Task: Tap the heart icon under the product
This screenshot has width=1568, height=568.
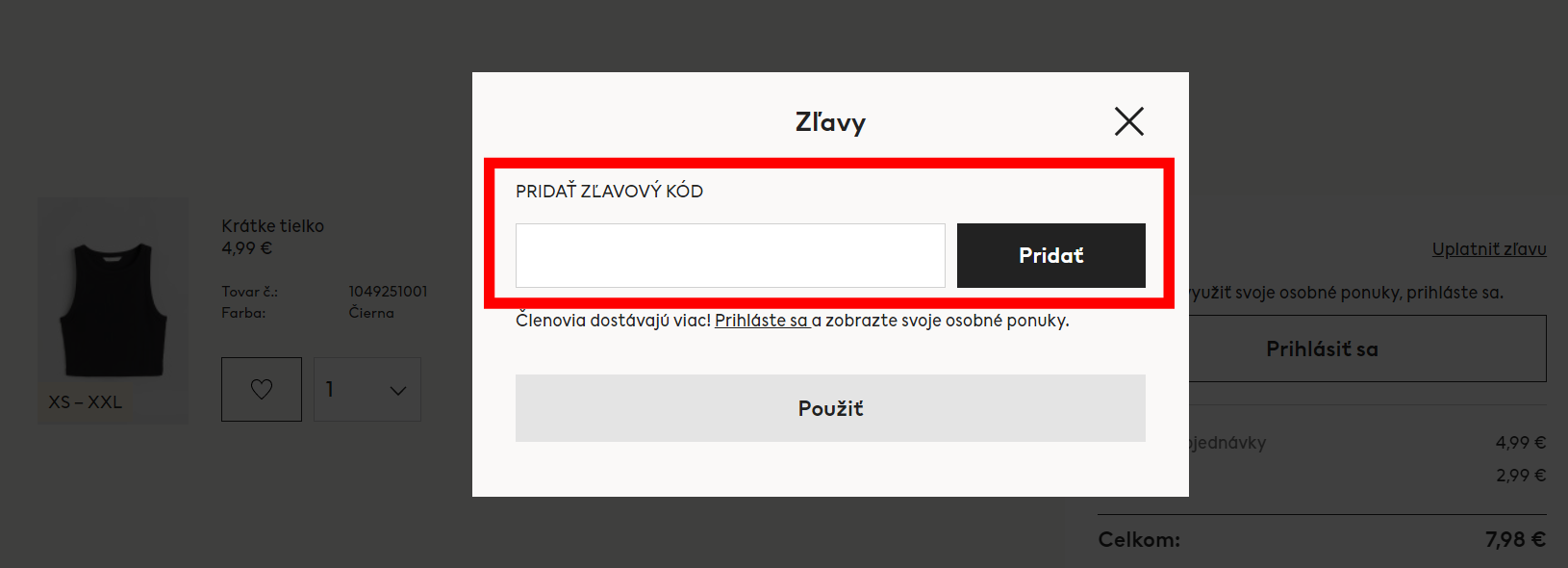Action: (x=261, y=389)
